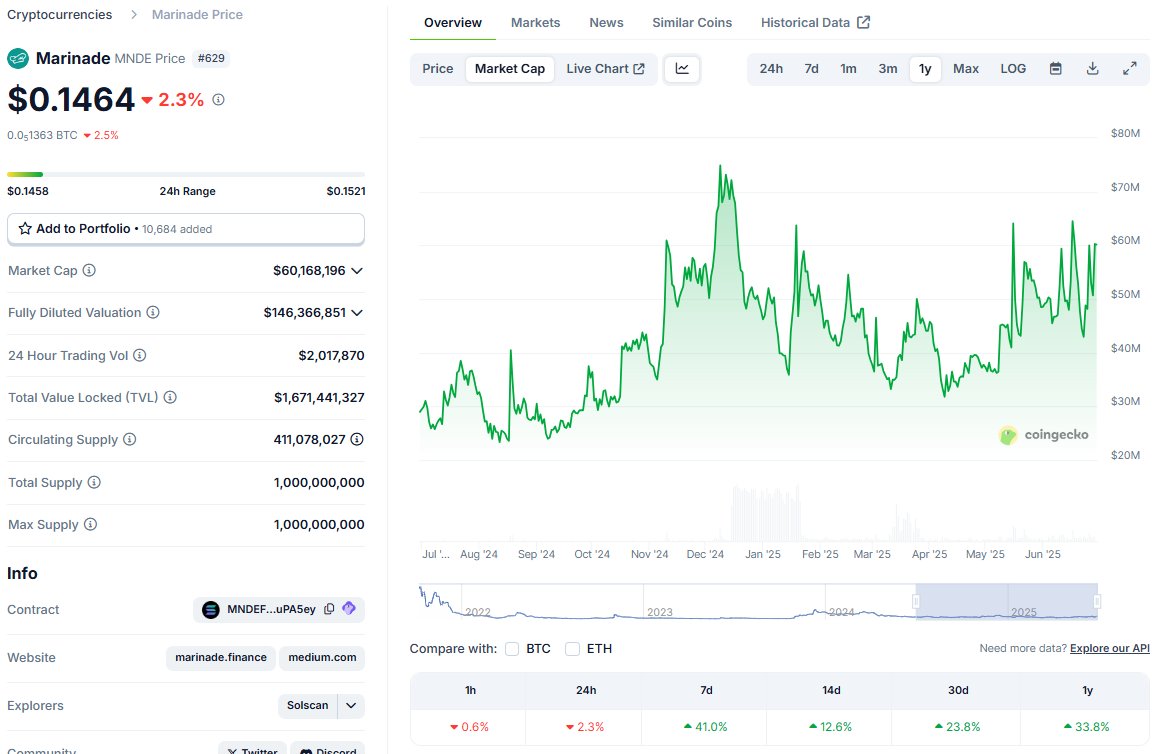The image size is (1159, 754).
Task: Click right handle of chart range selector
Action: coord(1097,601)
